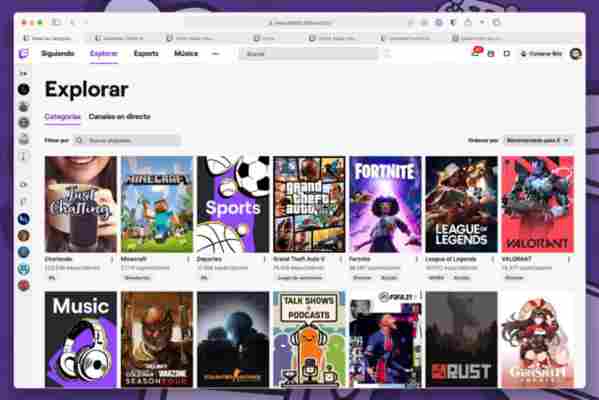The height and width of the screenshot is (400, 599).
Task: Open the League of Legends thumbnail
Action: [x=461, y=204]
